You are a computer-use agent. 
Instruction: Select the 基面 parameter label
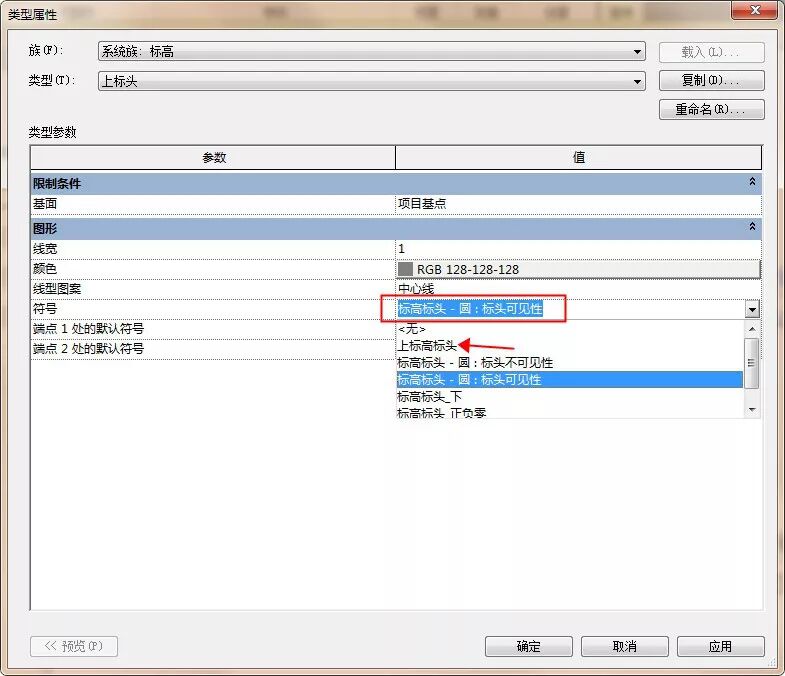(x=45, y=204)
